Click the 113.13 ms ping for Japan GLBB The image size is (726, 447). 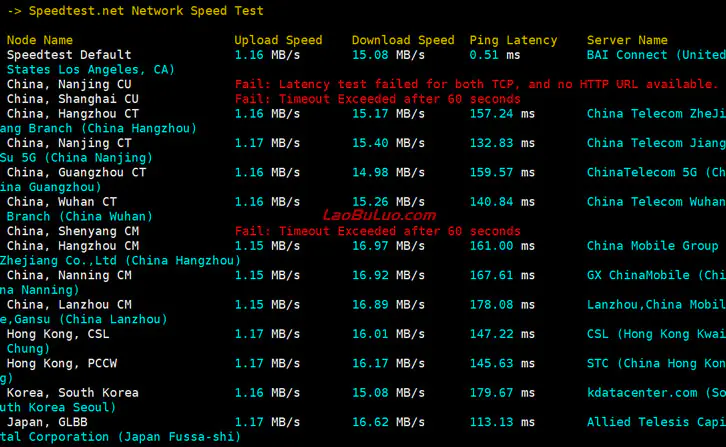click(x=502, y=422)
